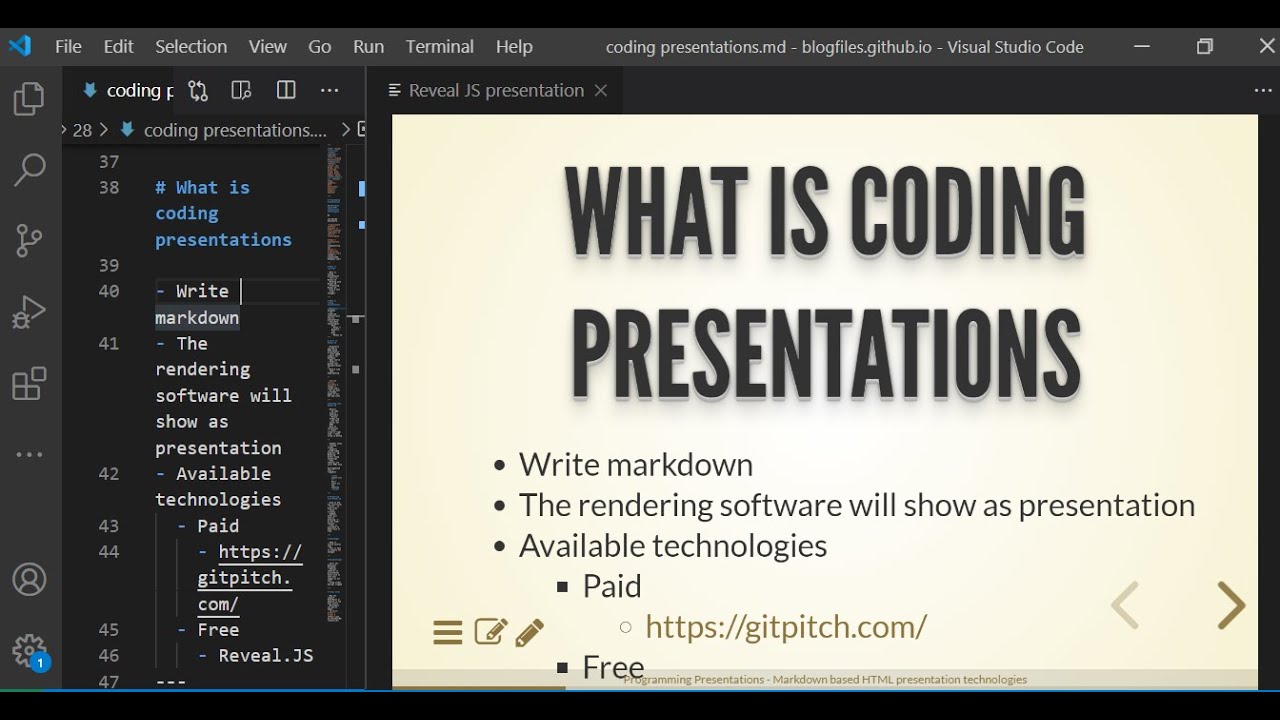Split the editor right
The height and width of the screenshot is (720, 1280).
coord(286,90)
